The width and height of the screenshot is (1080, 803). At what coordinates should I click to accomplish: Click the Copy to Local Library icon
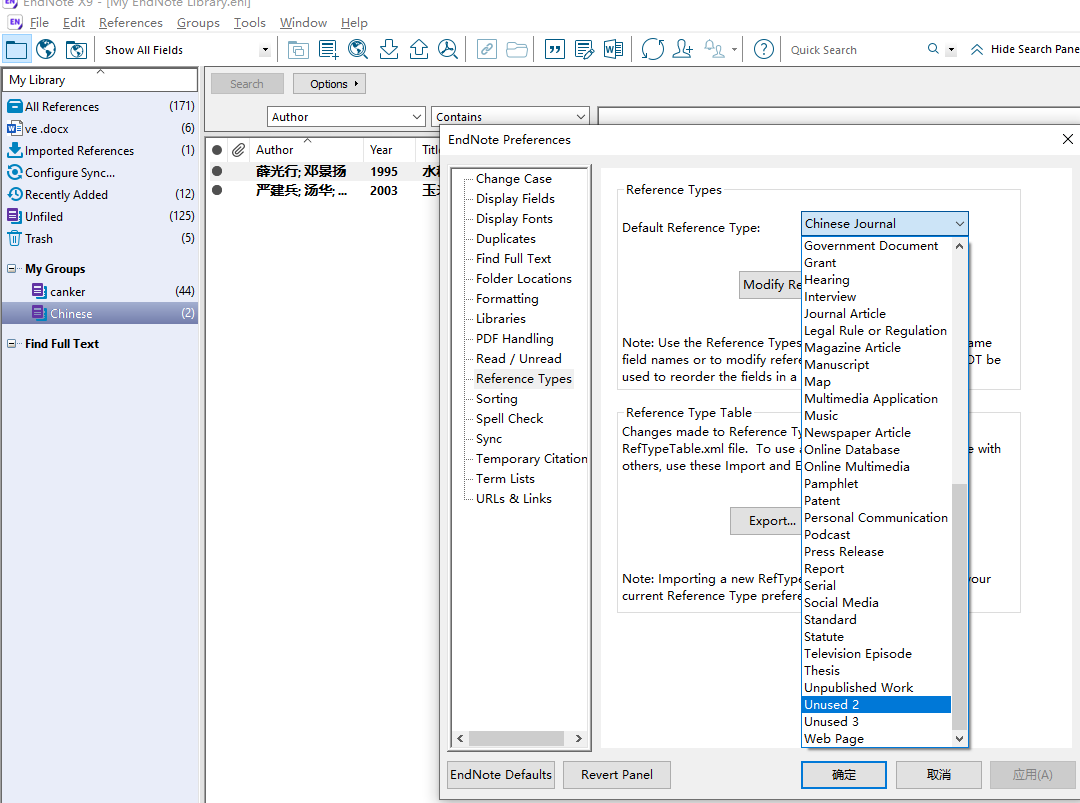click(298, 50)
